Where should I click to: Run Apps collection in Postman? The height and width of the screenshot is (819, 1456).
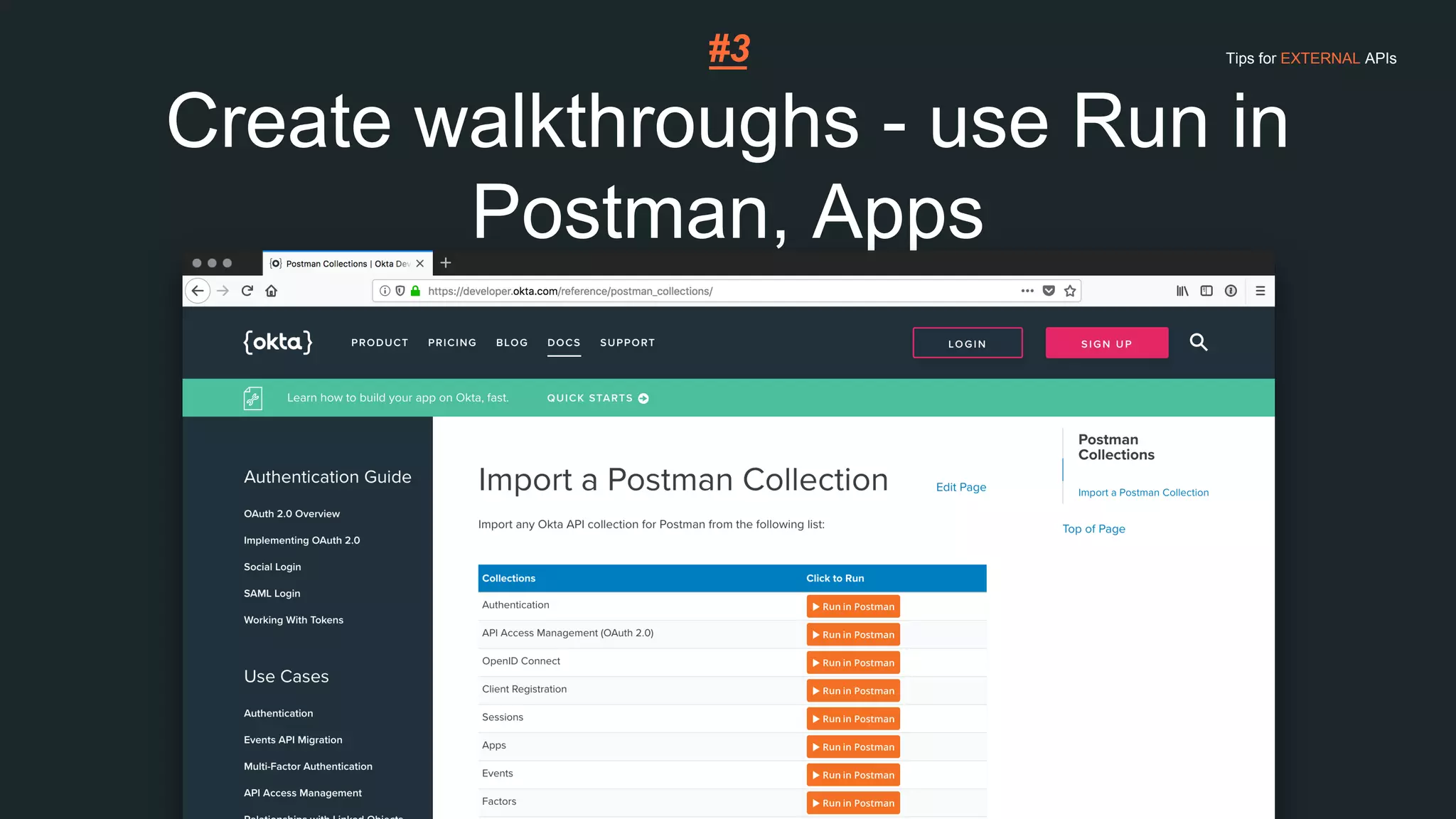pos(853,747)
